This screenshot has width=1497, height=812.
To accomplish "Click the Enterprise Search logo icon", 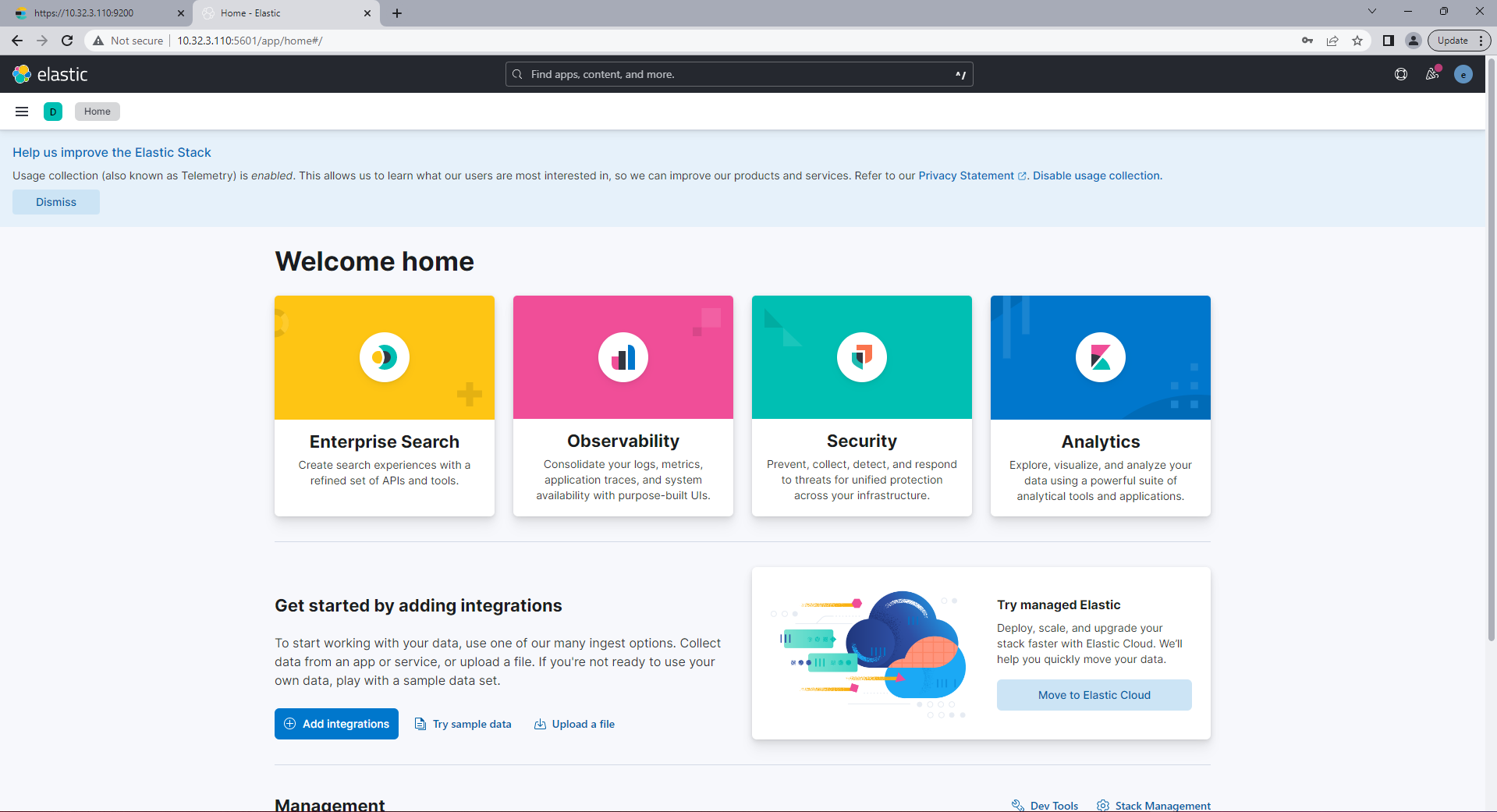I will click(x=385, y=357).
